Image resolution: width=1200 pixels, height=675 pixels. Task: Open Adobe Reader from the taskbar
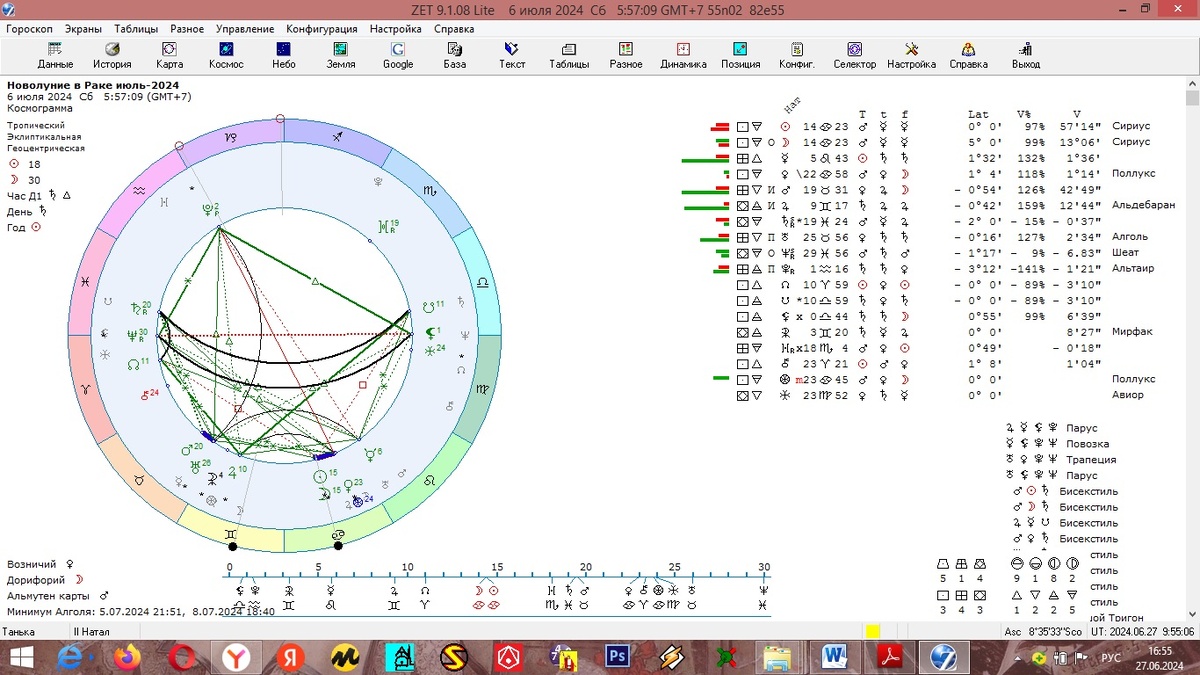pos(889,657)
